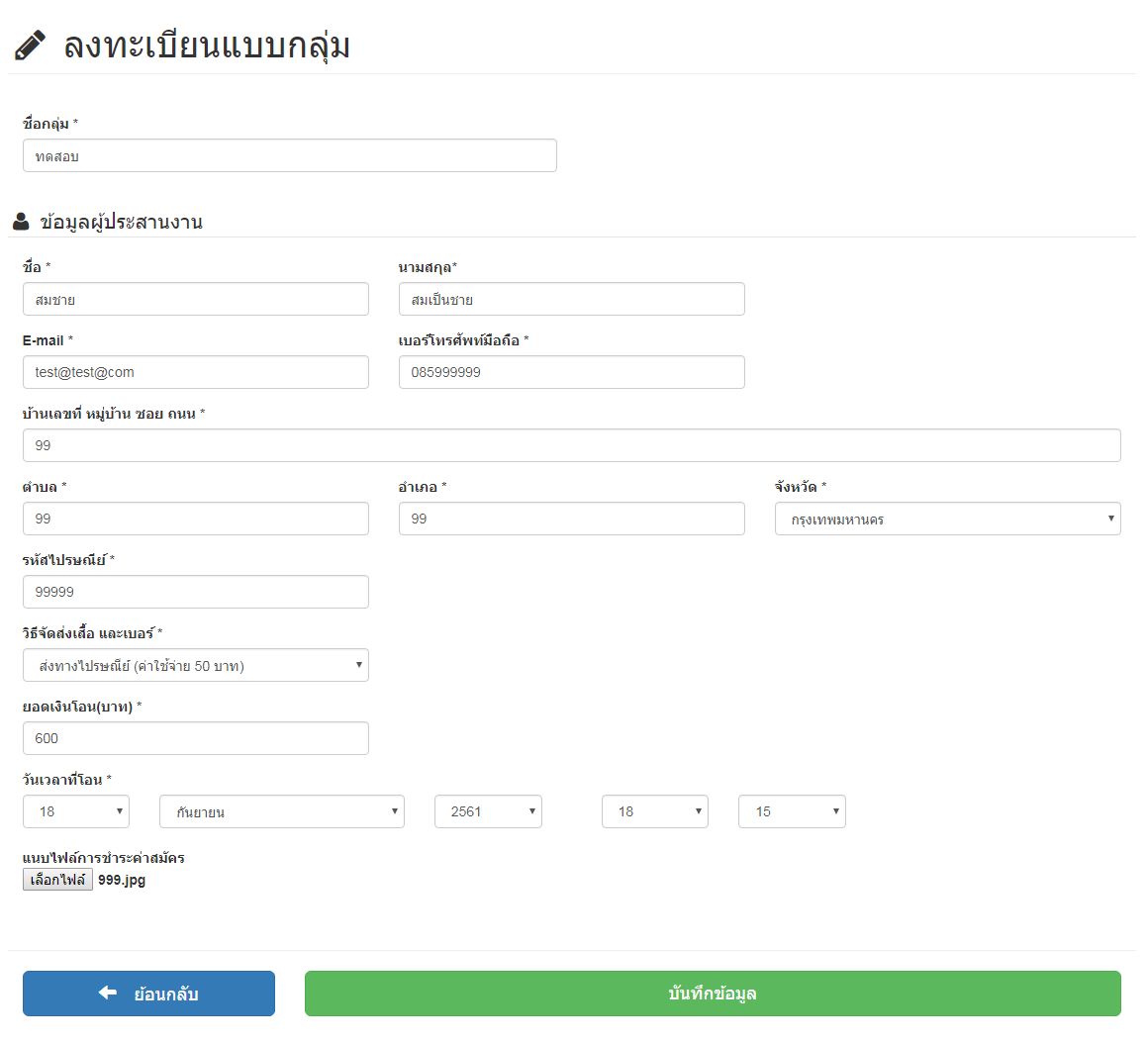
Task: Click the address field บ้านเลขที่ หมู่บ้าน ซอย ถนน
Action: coord(571,445)
